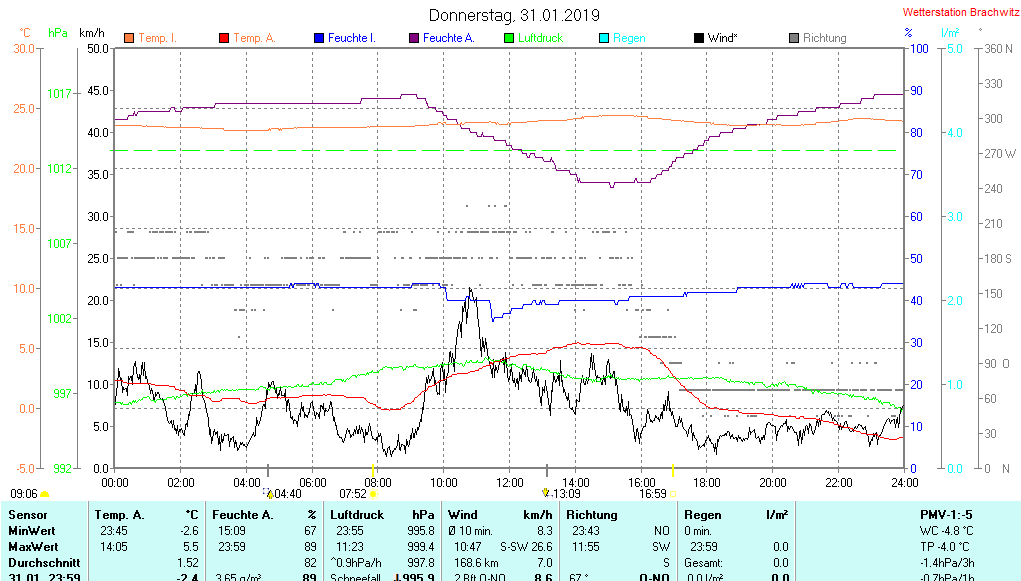This screenshot has height=581, width=1021.
Task: Click the green Luftdruck legend square
Action: tap(509, 38)
